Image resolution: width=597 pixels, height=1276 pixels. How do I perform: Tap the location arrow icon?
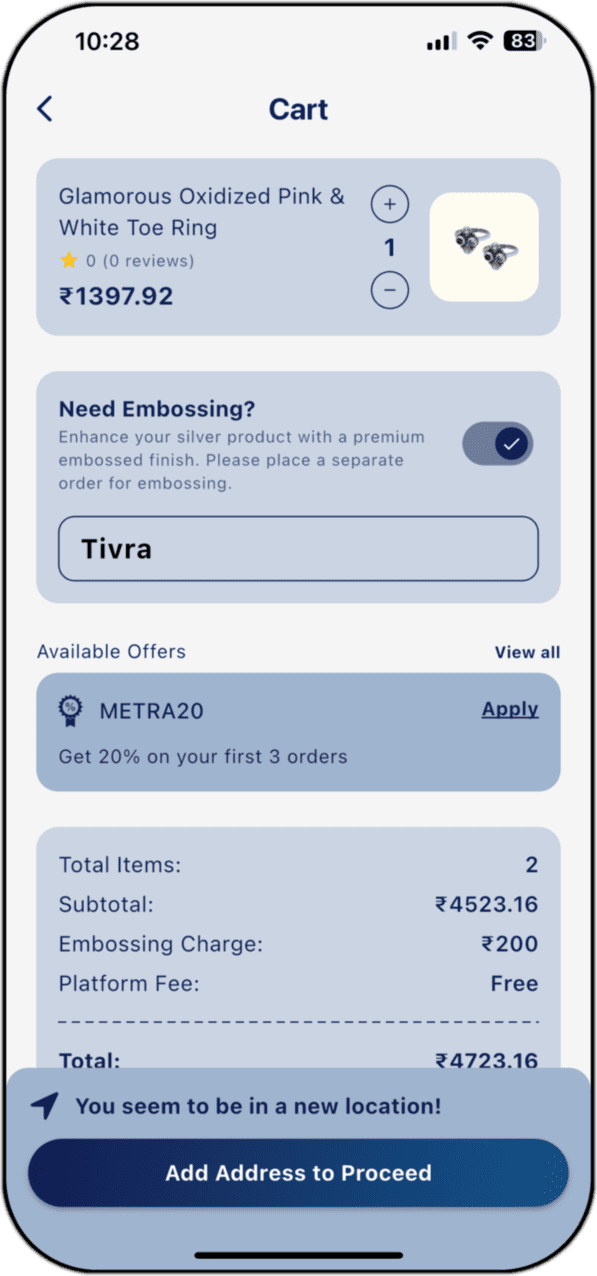click(45, 1106)
